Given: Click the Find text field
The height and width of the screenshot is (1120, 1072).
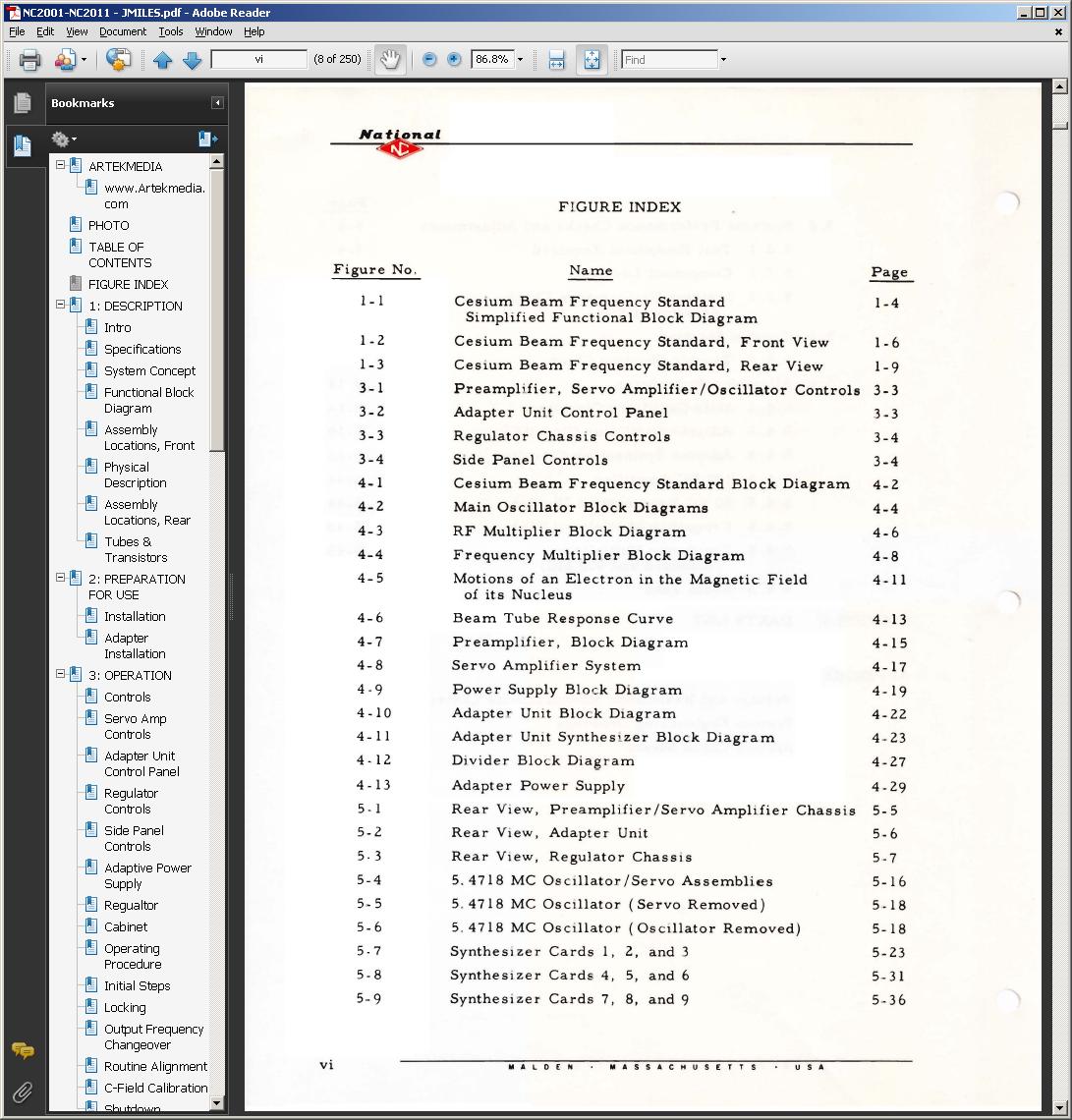Looking at the screenshot, I should (x=669, y=59).
